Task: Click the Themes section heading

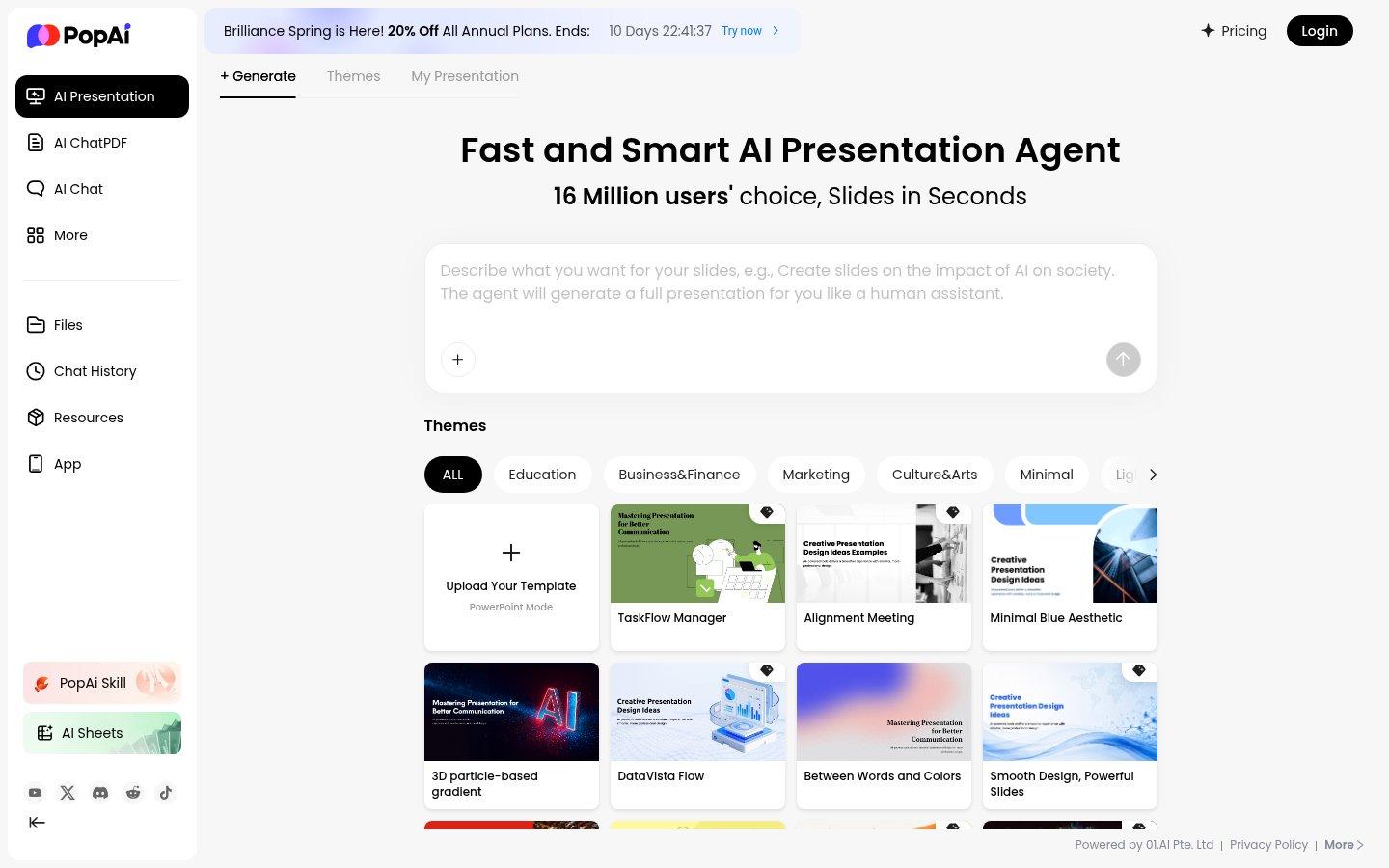Action: tap(455, 425)
